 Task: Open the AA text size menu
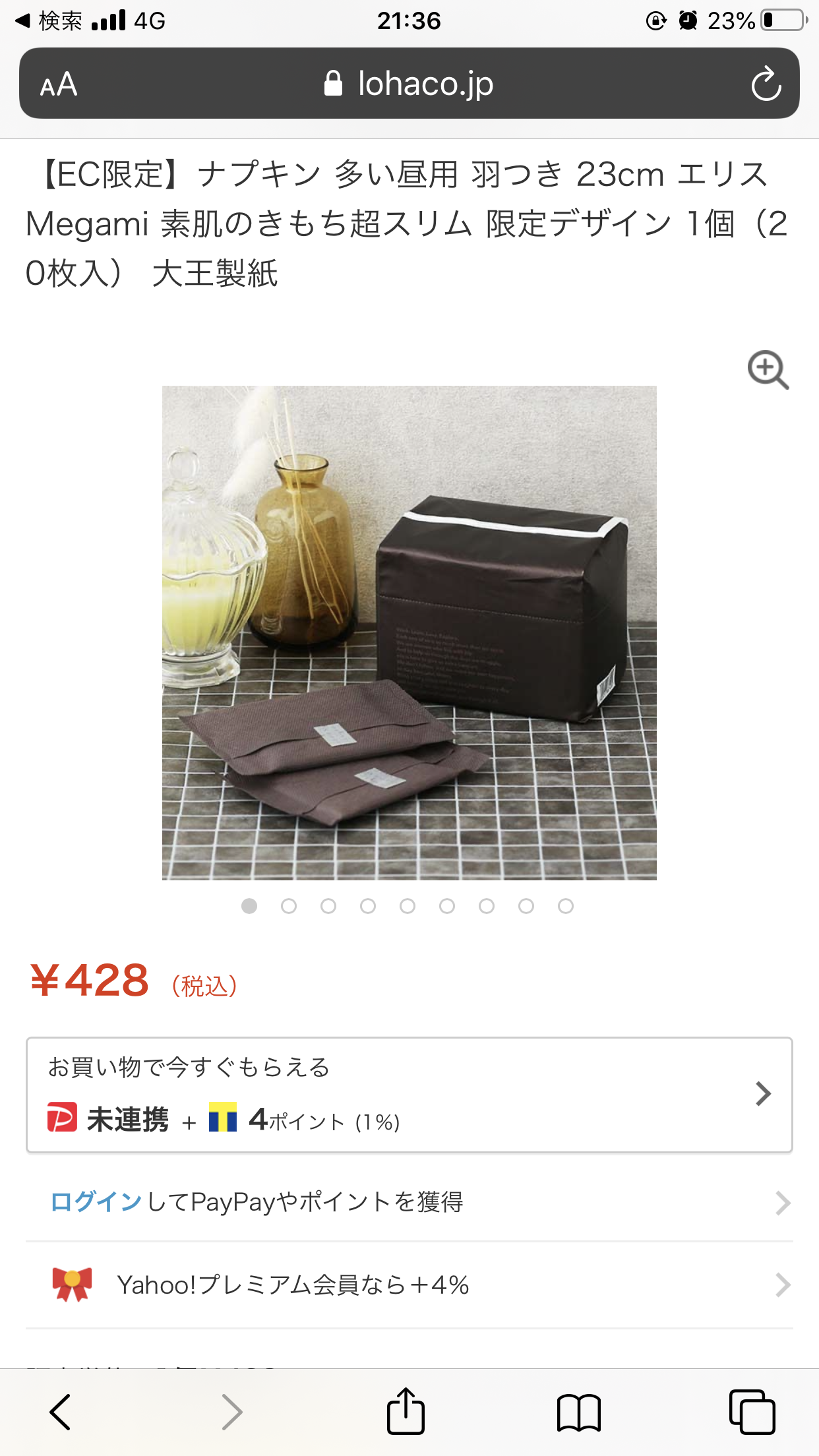tap(59, 84)
